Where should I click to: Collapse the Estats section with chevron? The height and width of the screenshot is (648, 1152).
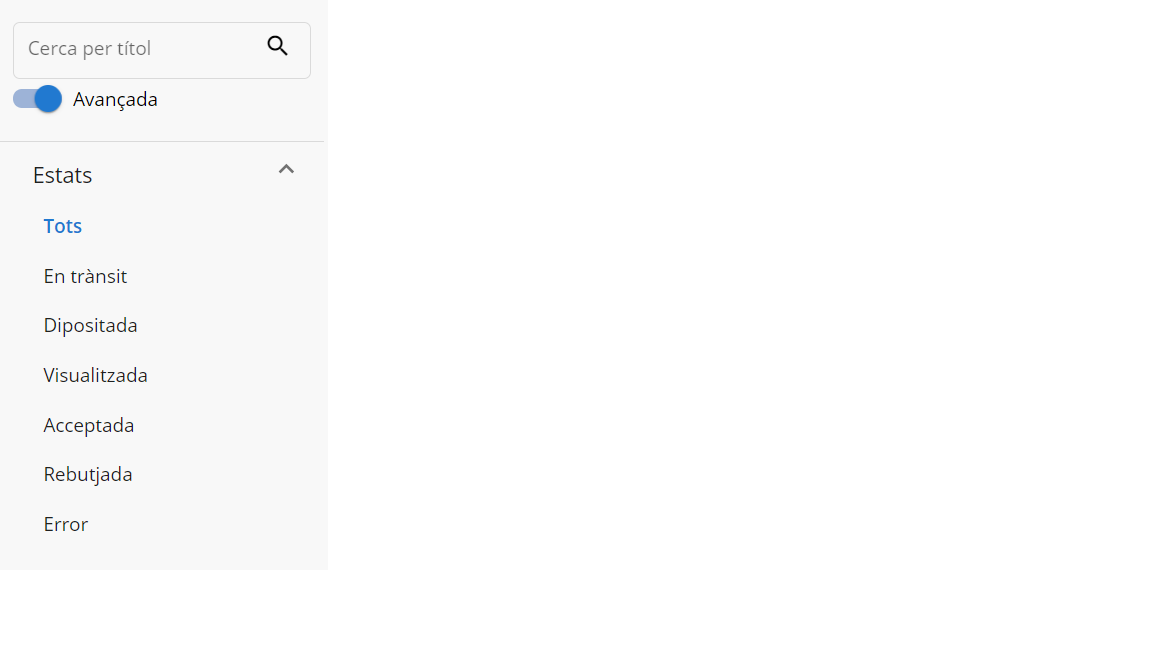pos(286,170)
